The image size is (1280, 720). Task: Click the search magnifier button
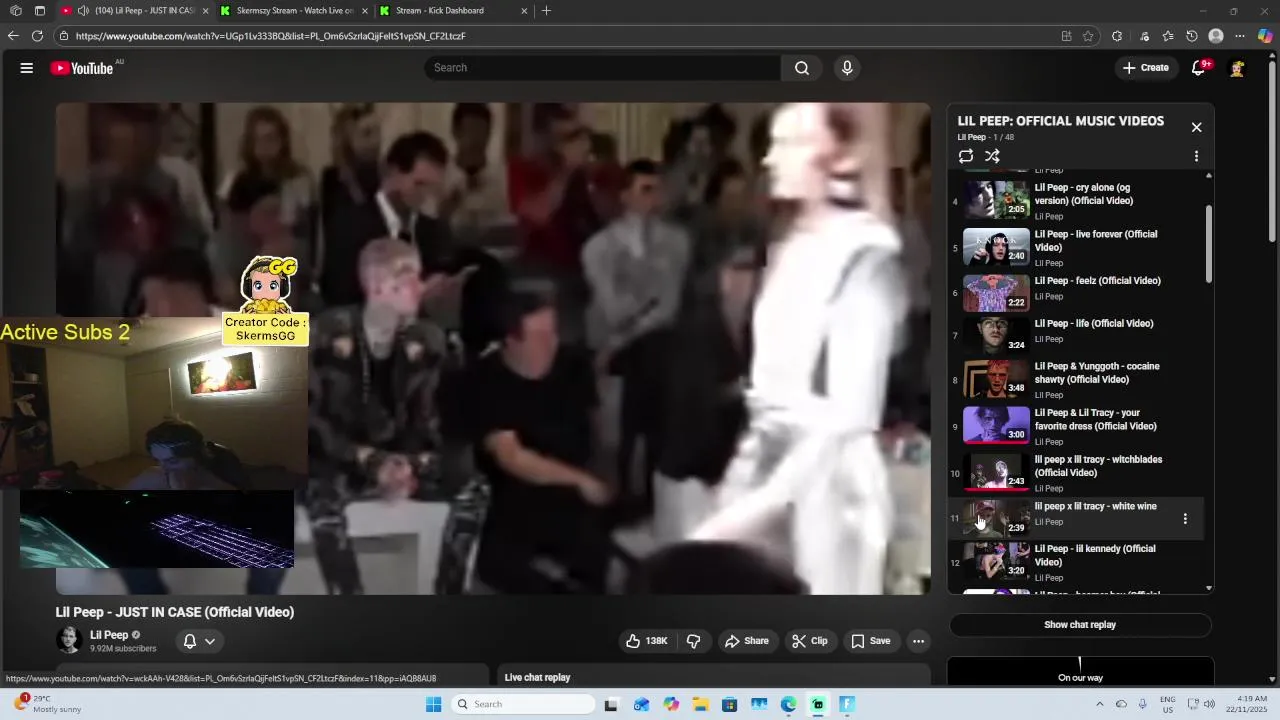tap(802, 68)
